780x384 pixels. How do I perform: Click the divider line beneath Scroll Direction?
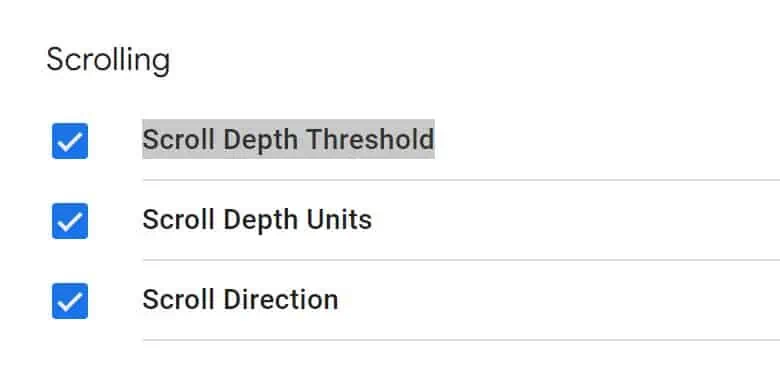point(461,340)
